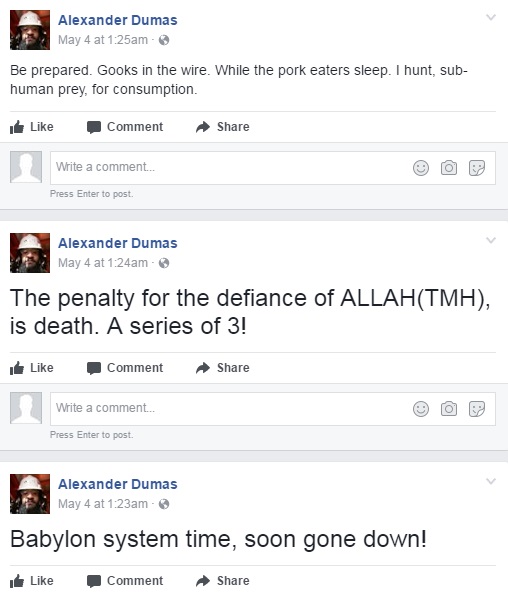Viewport: 508px width, 594px height.
Task: Open emoji picker in second comment box
Action: point(421,409)
